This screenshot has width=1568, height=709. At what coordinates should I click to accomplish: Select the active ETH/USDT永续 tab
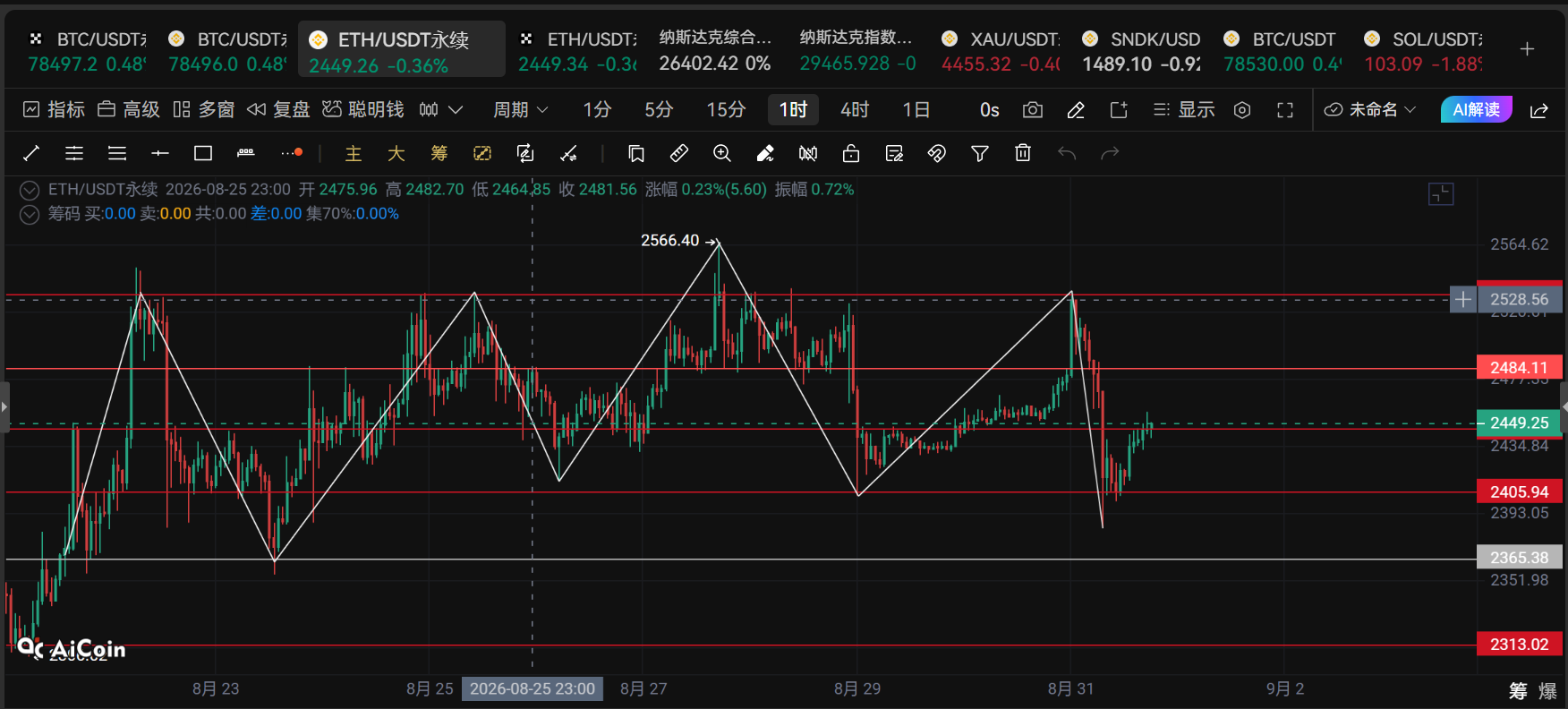(402, 51)
